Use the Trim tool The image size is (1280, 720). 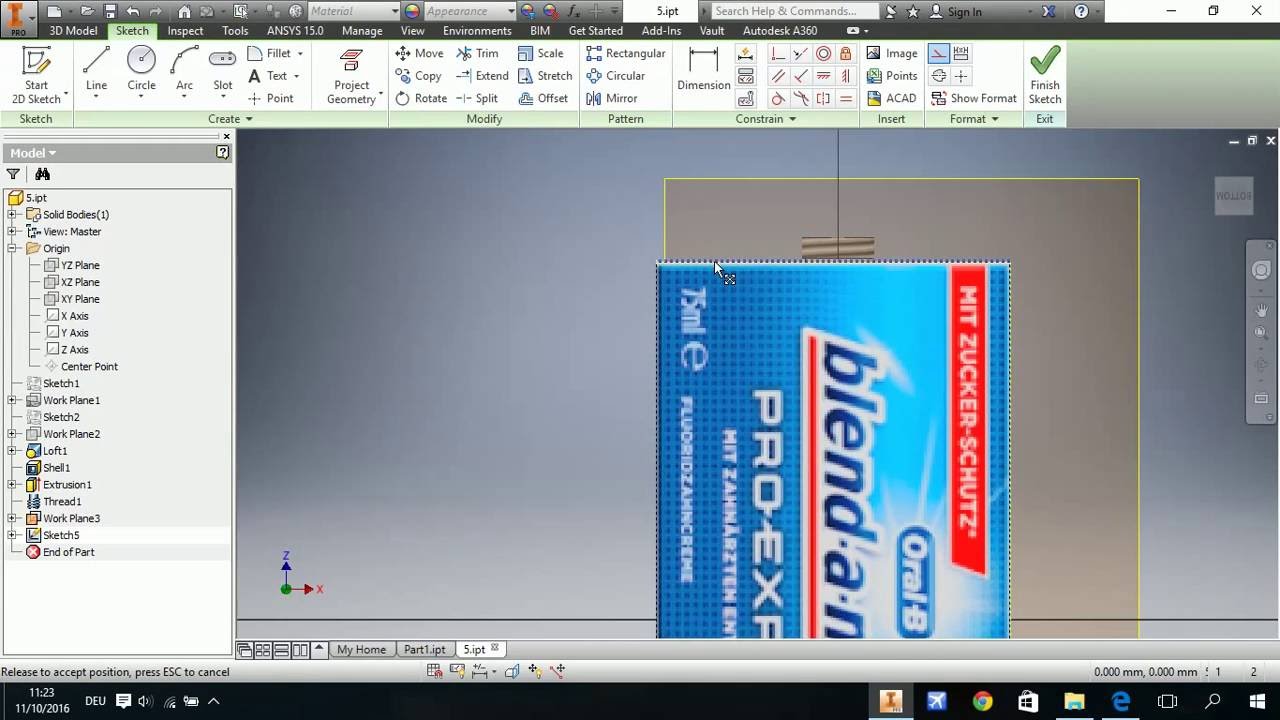tap(477, 53)
